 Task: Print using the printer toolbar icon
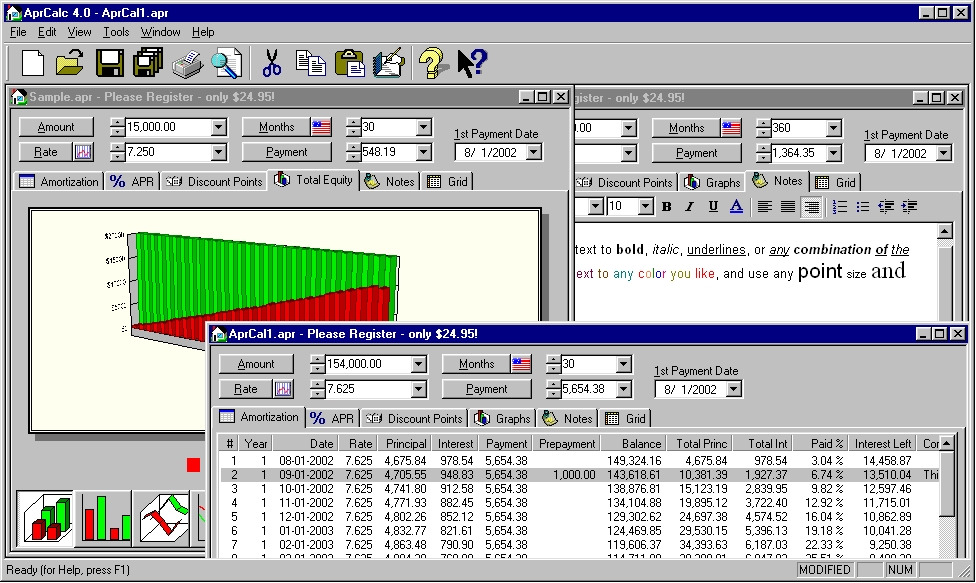[x=187, y=63]
